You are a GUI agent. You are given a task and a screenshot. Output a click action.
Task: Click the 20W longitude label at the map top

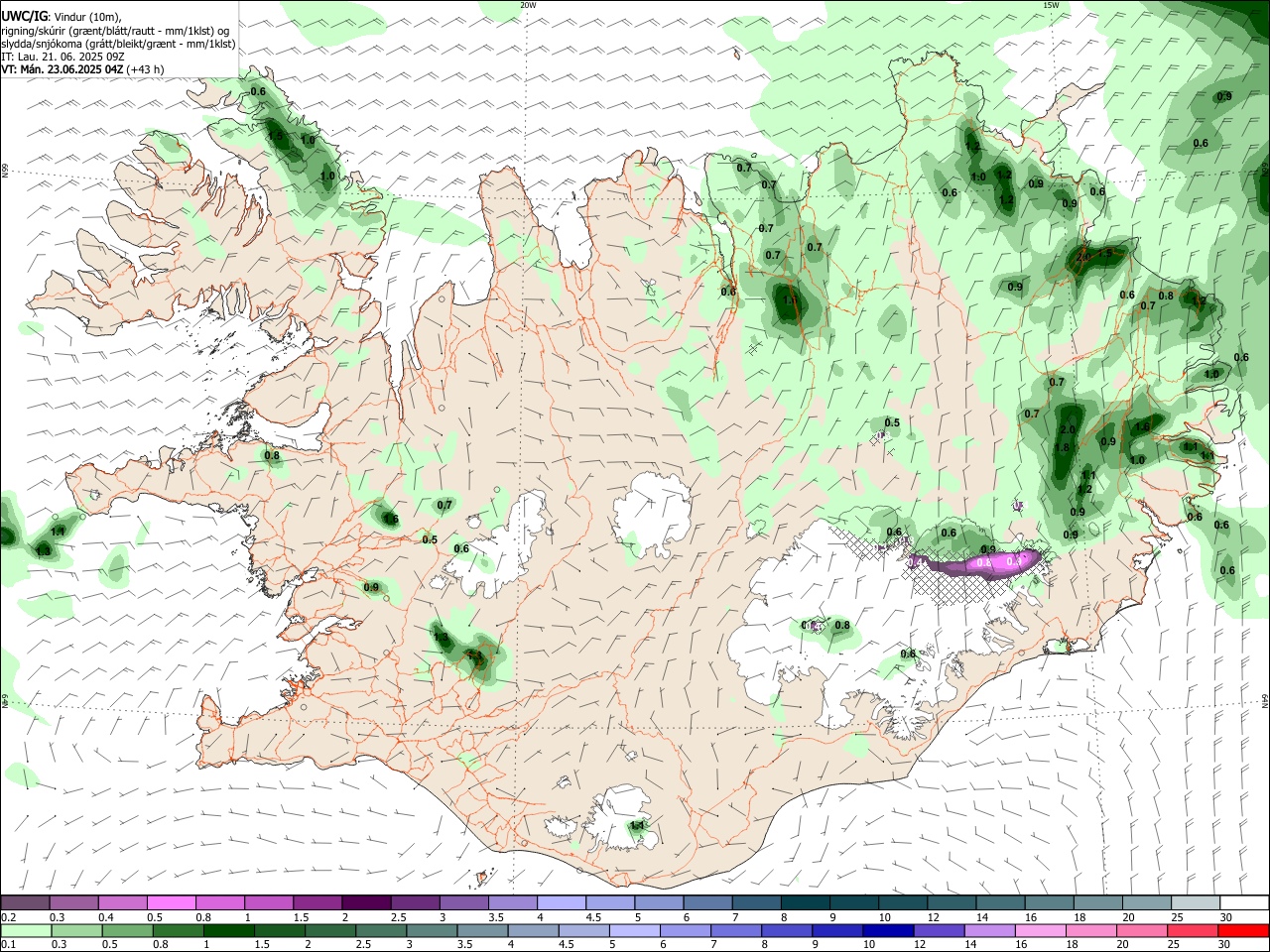pyautogui.click(x=528, y=5)
